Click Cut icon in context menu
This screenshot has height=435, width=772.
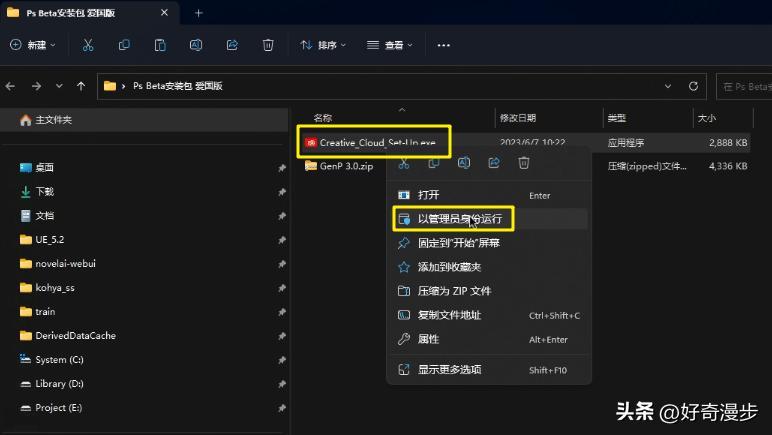404,163
